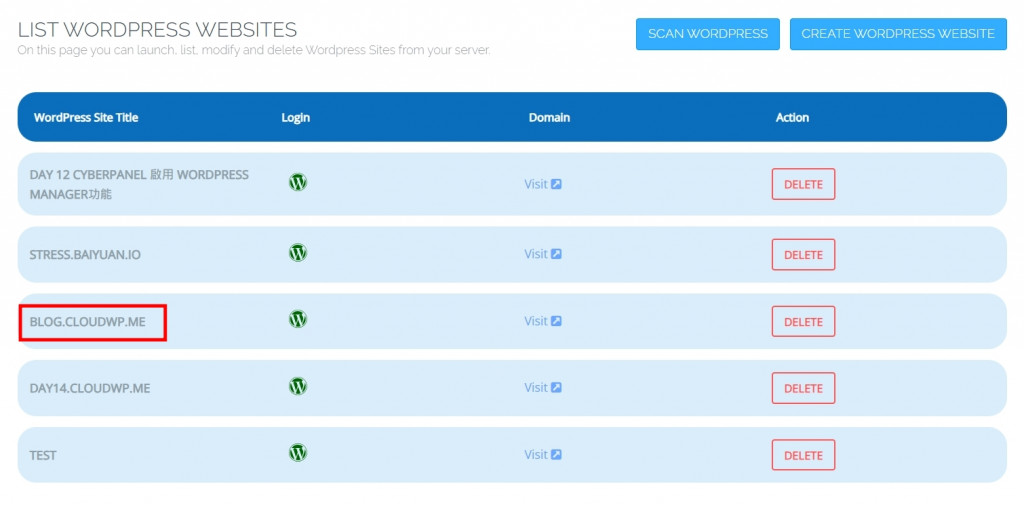Visit the DAY14.CLOUDWP.ME domain
The image size is (1024, 505).
tap(543, 388)
